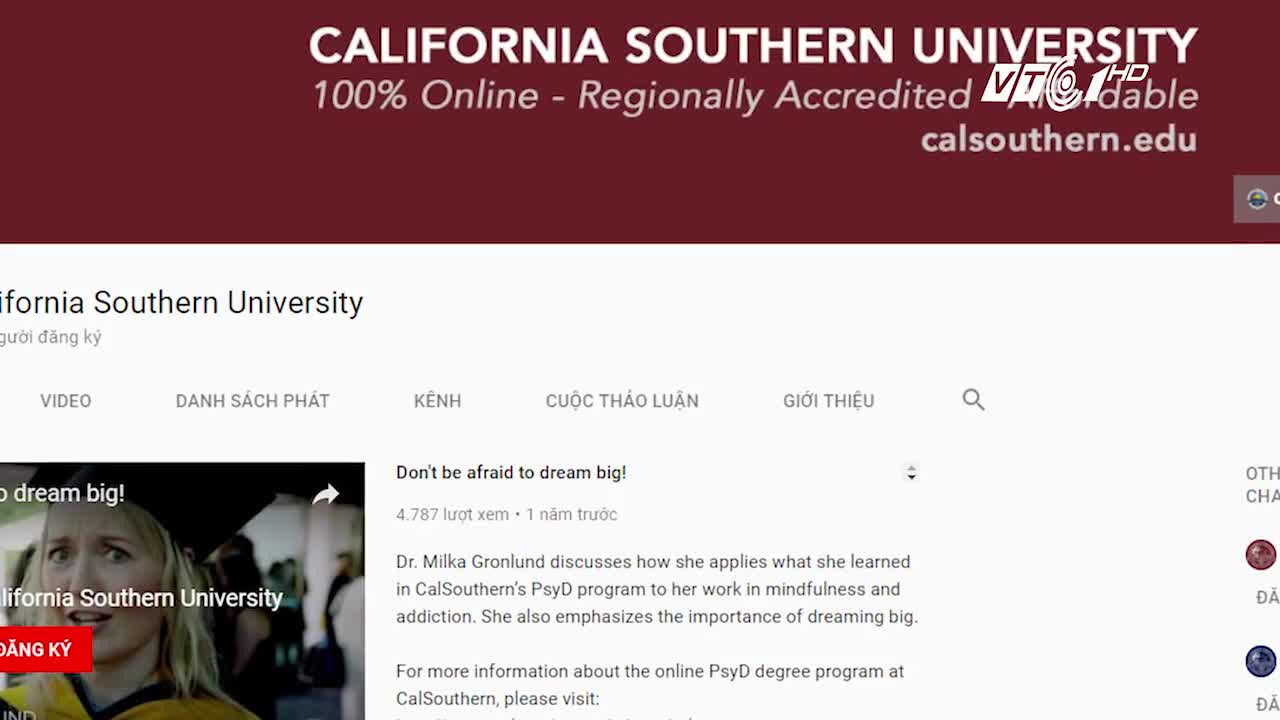Viewport: 1280px width, 720px height.
Task: Open the banner link globe icon
Action: [1257, 199]
